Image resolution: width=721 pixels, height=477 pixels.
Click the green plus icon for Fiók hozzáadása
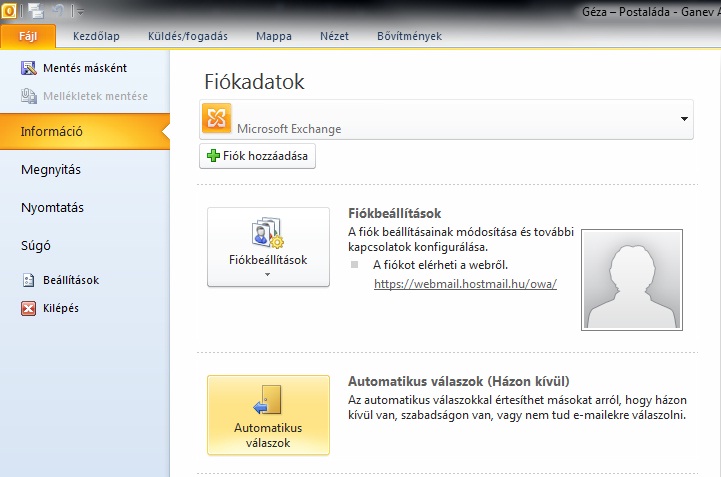click(213, 156)
